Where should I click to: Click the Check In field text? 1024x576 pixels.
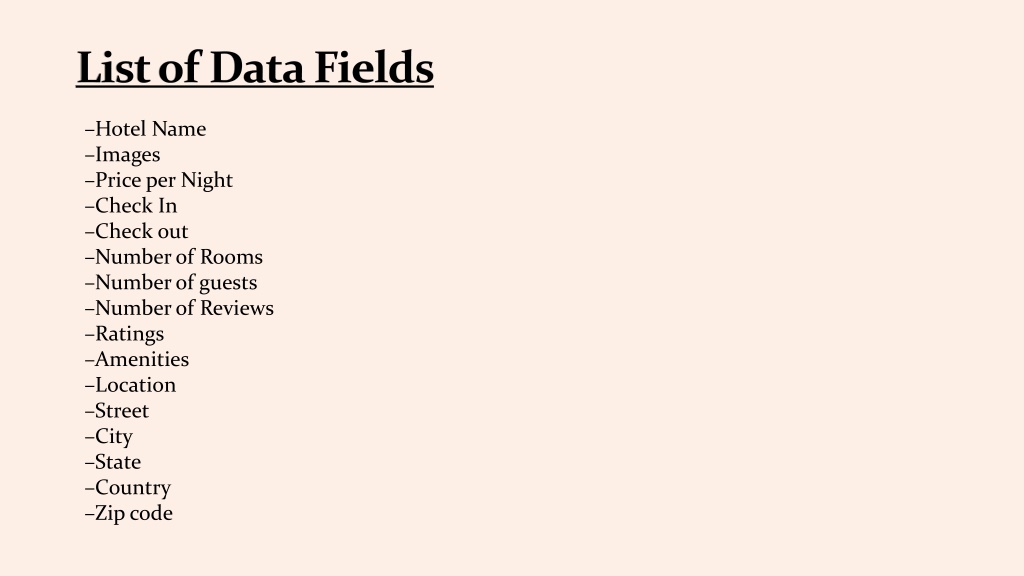click(131, 206)
